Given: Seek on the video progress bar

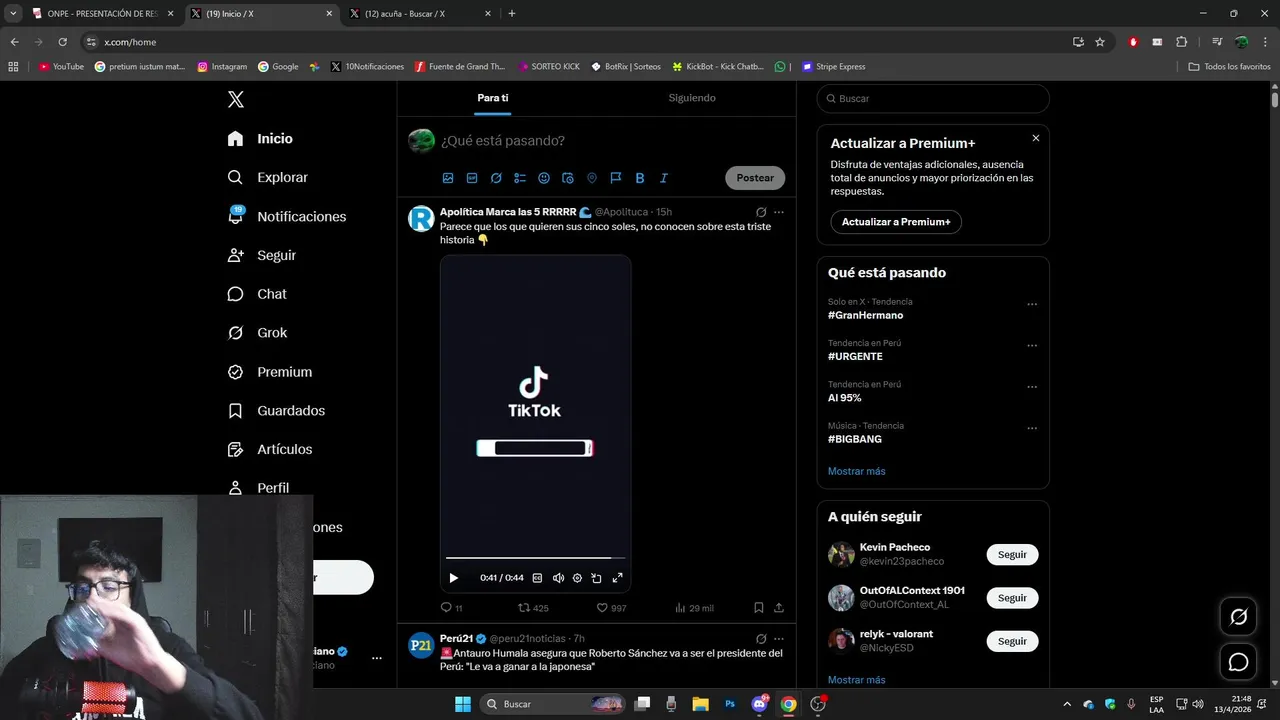Looking at the screenshot, I should click(535, 557).
